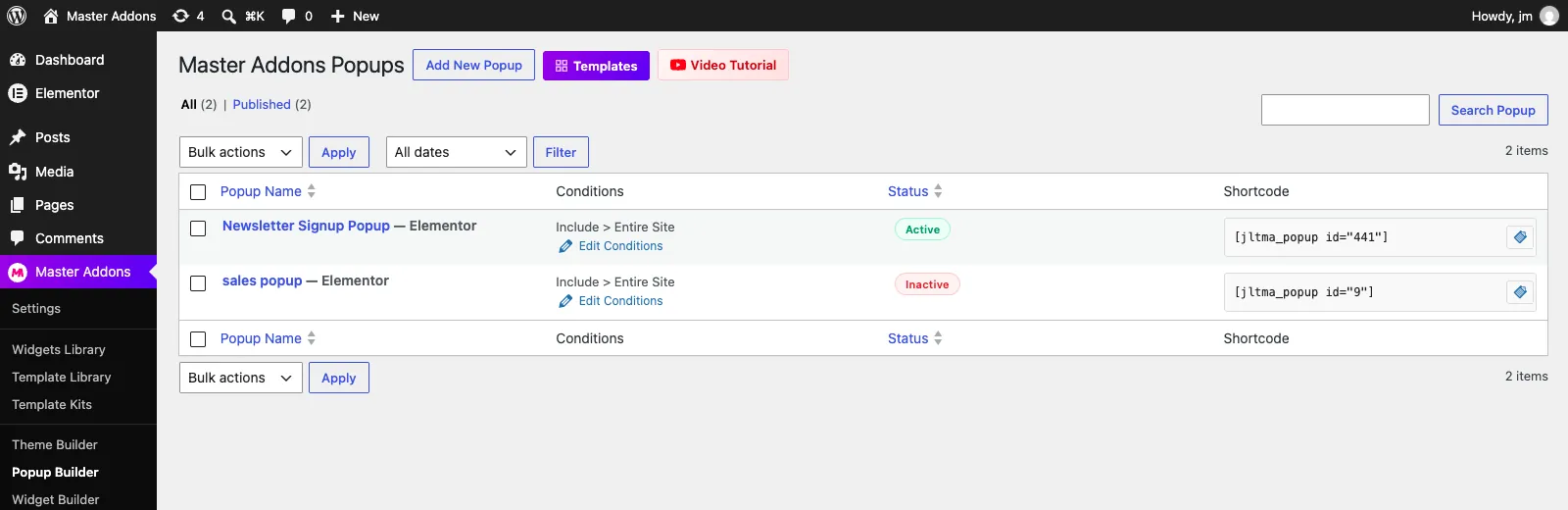Click the top Apply button
Image resolution: width=1568 pixels, height=510 pixels.
[339, 152]
